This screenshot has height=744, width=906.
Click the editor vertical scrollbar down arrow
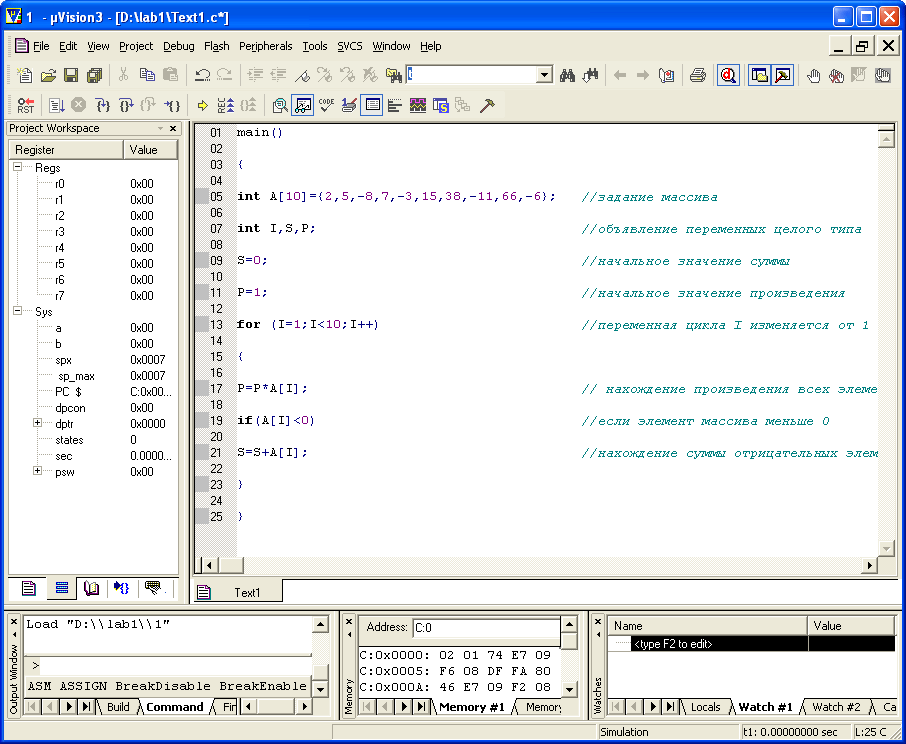pos(886,547)
